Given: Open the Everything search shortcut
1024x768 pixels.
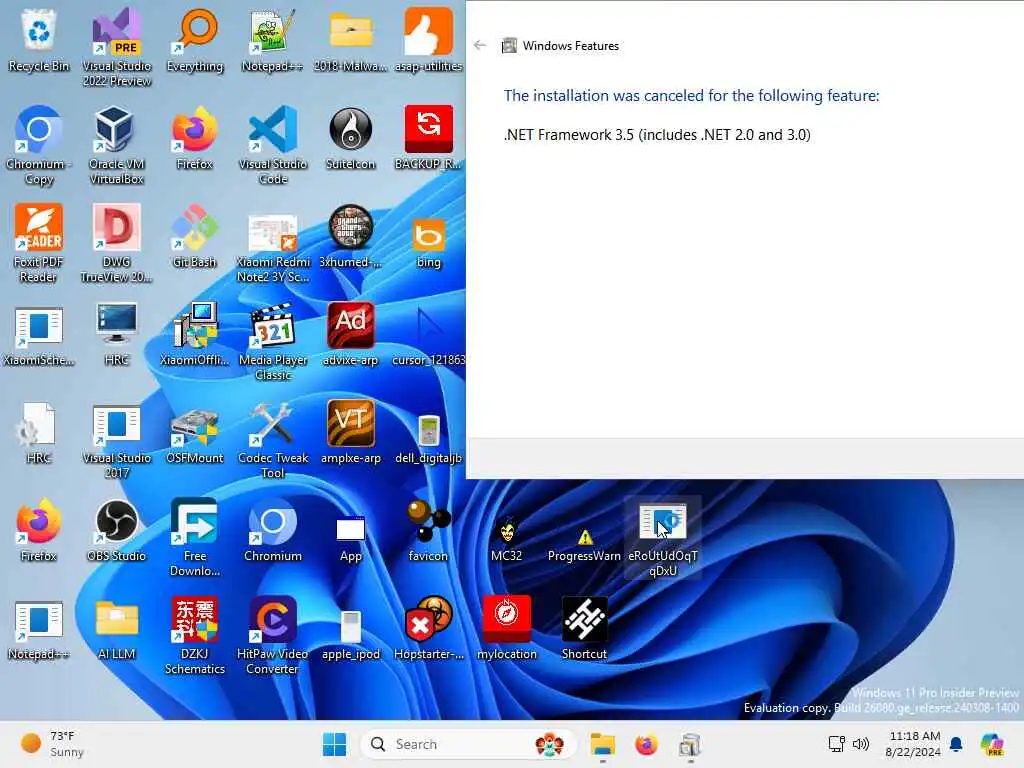Looking at the screenshot, I should point(195,40).
